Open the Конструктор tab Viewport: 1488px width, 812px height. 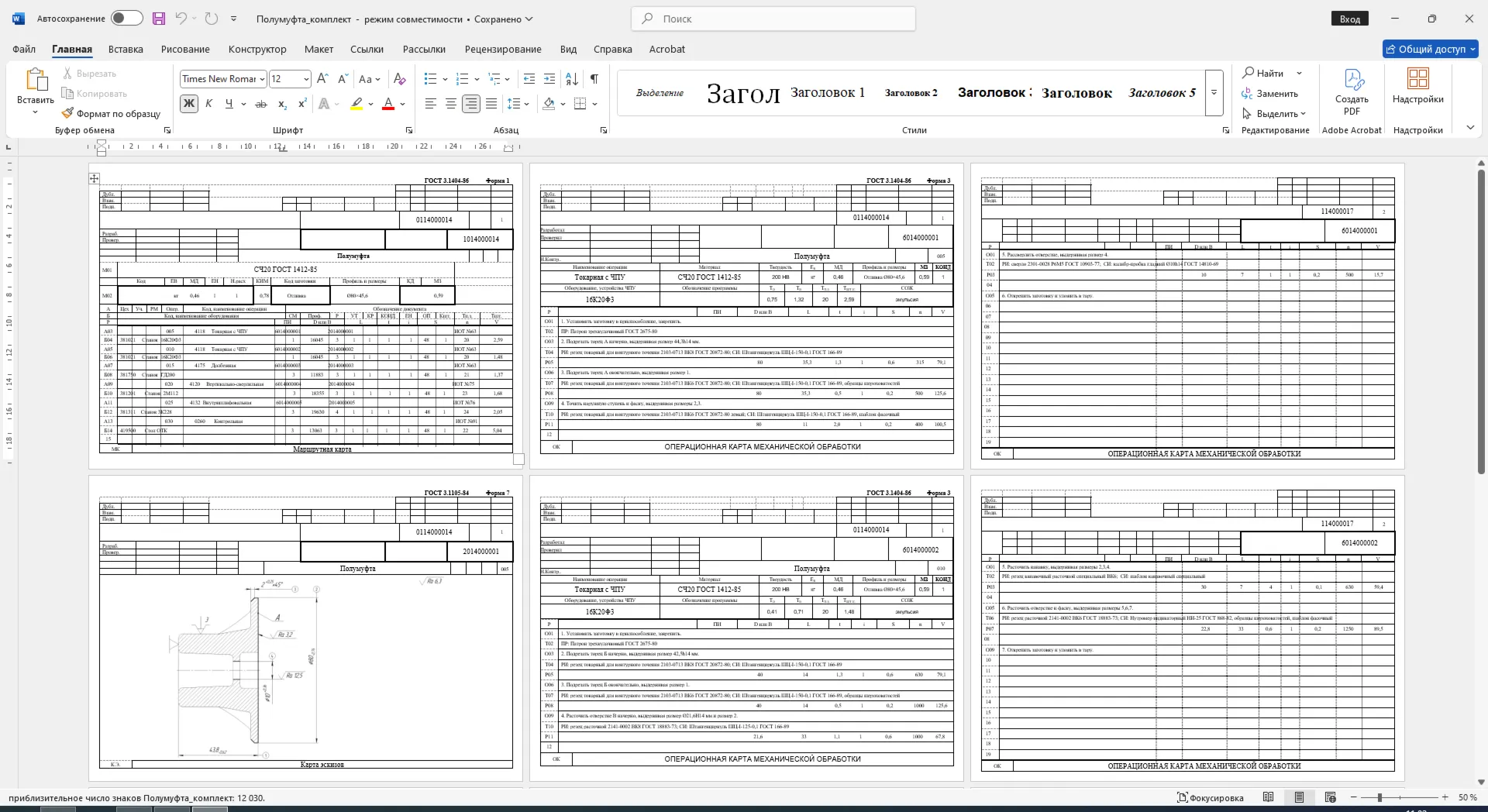pyautogui.click(x=257, y=49)
